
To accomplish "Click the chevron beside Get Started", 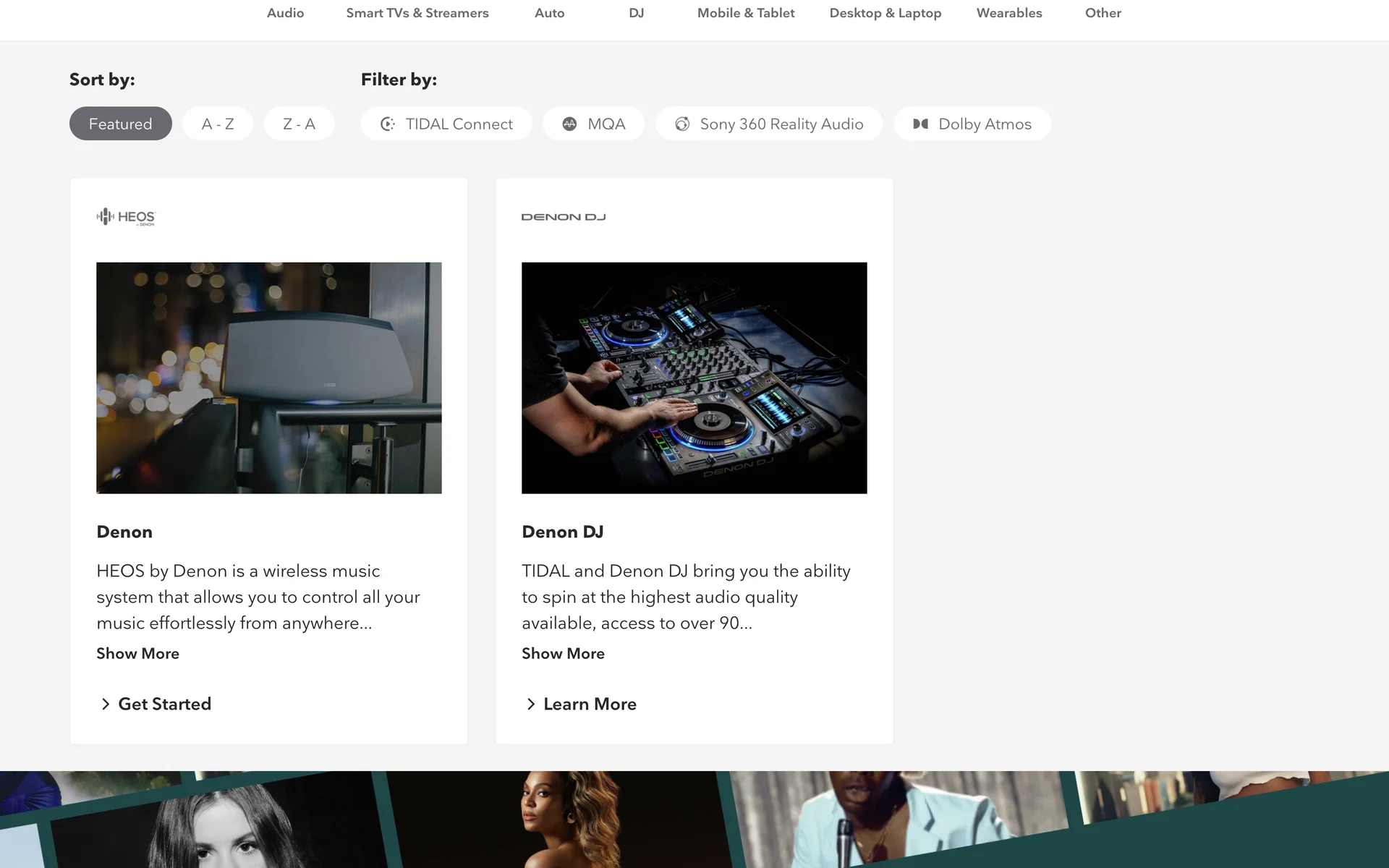I will click(x=106, y=704).
